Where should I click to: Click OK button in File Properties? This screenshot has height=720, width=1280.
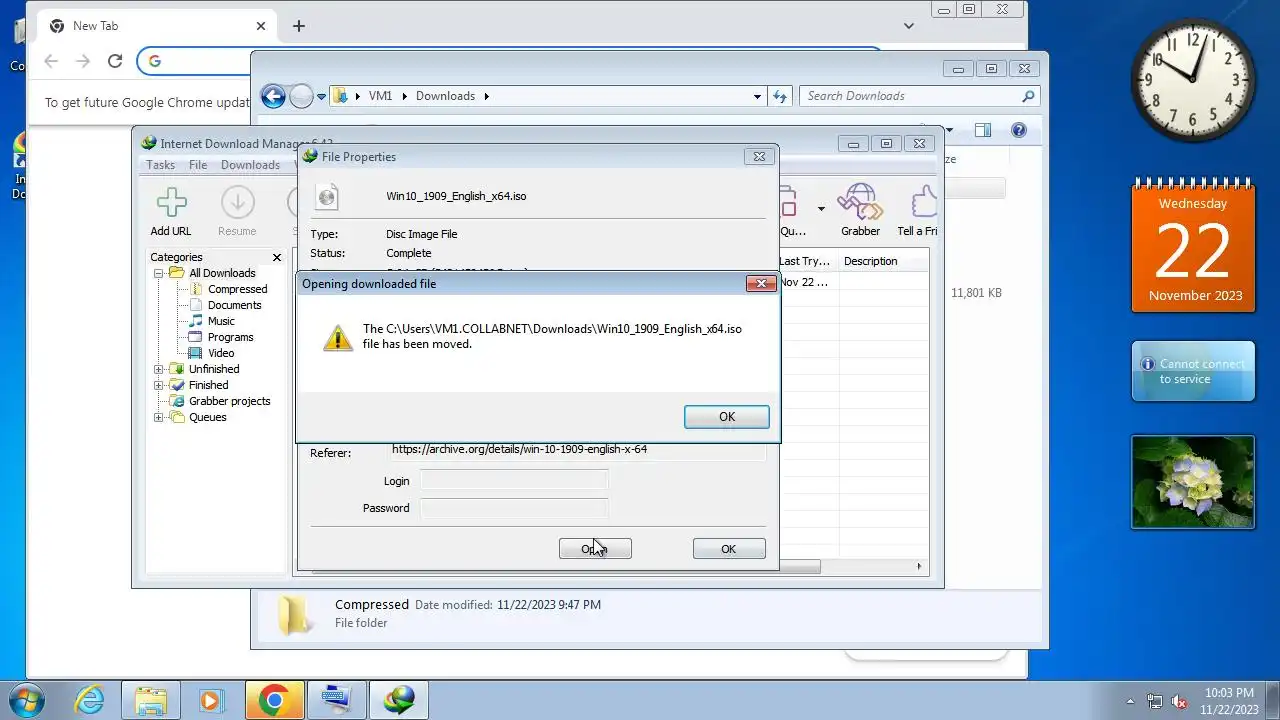click(728, 549)
